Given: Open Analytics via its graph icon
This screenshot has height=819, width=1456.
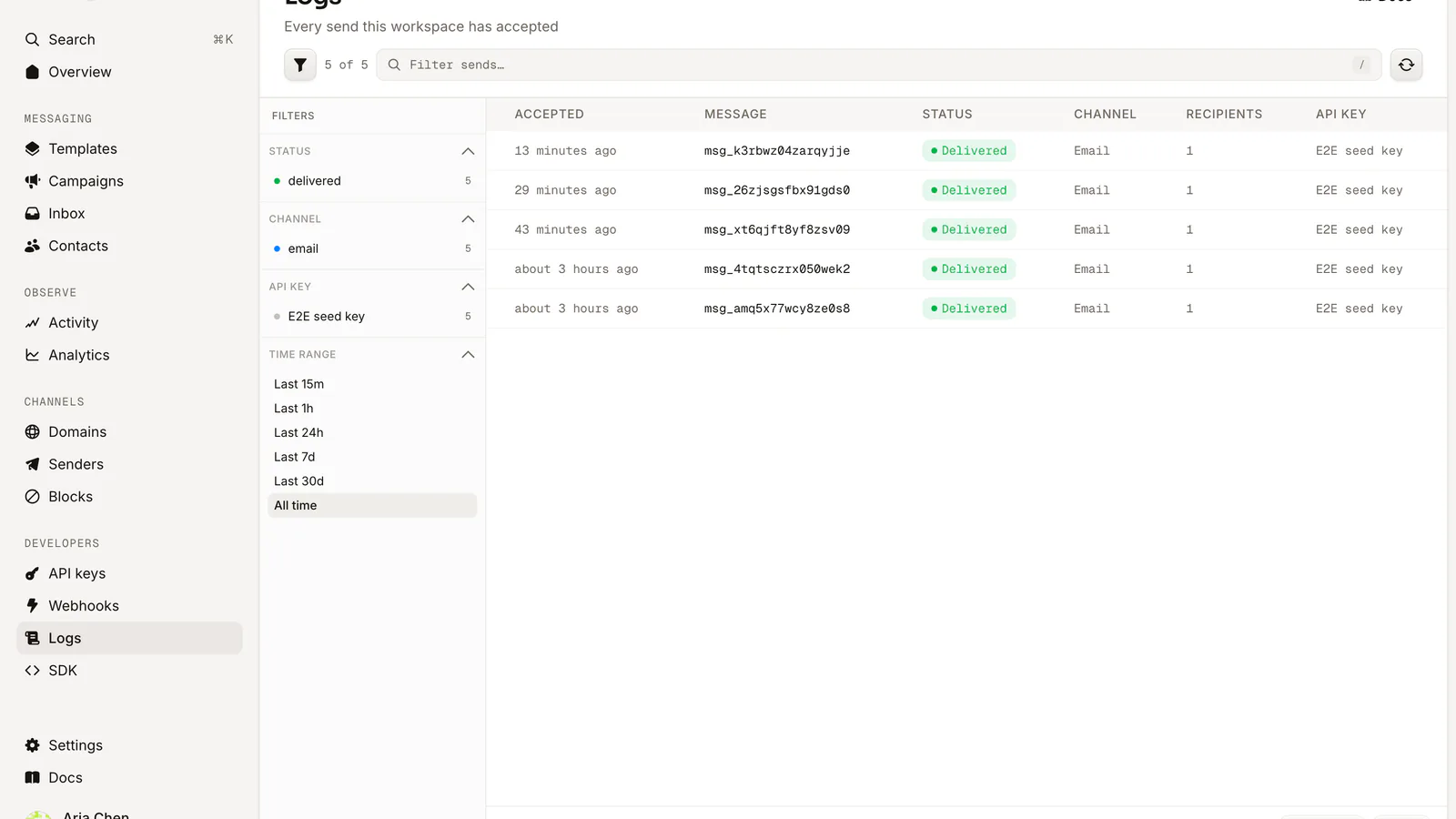Looking at the screenshot, I should point(33,355).
